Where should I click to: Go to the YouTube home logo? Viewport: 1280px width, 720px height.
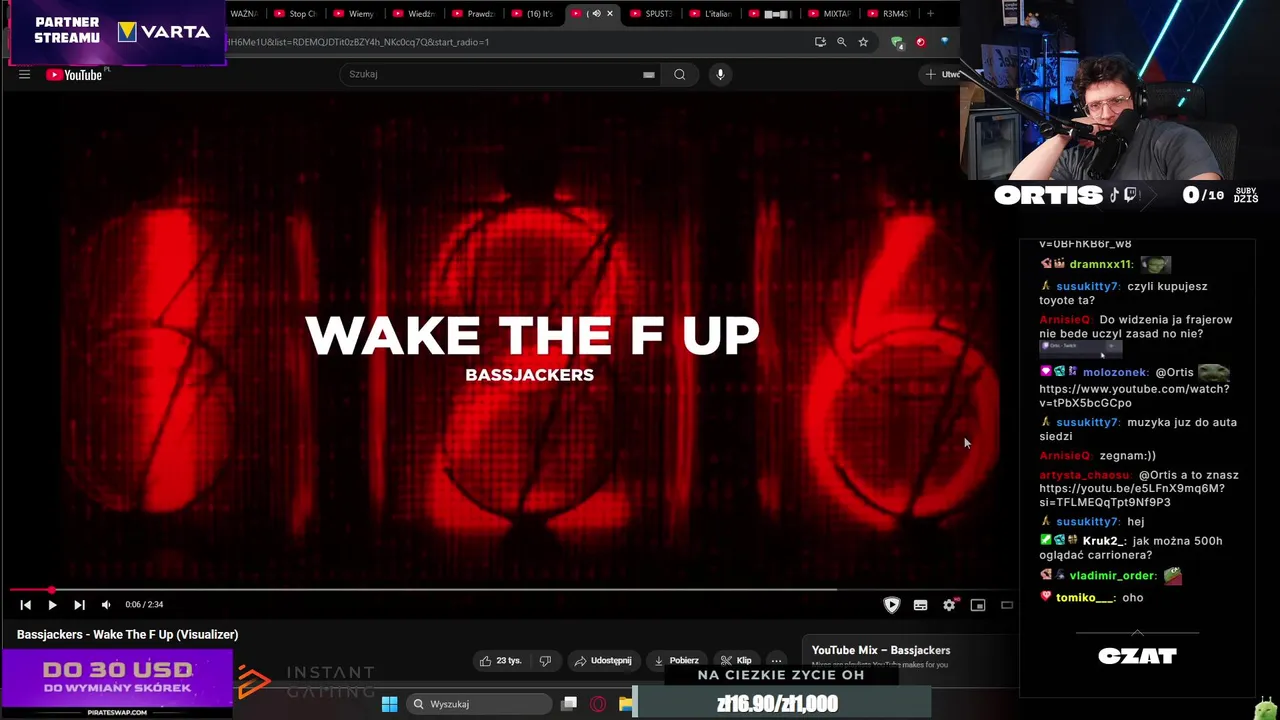(75, 74)
